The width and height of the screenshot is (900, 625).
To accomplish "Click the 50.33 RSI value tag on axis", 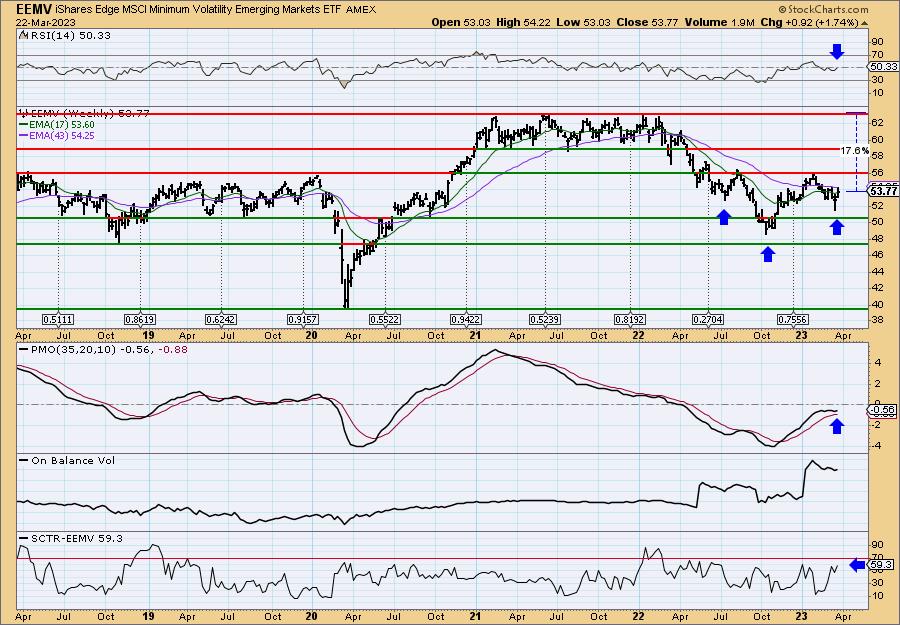I will 884,67.
